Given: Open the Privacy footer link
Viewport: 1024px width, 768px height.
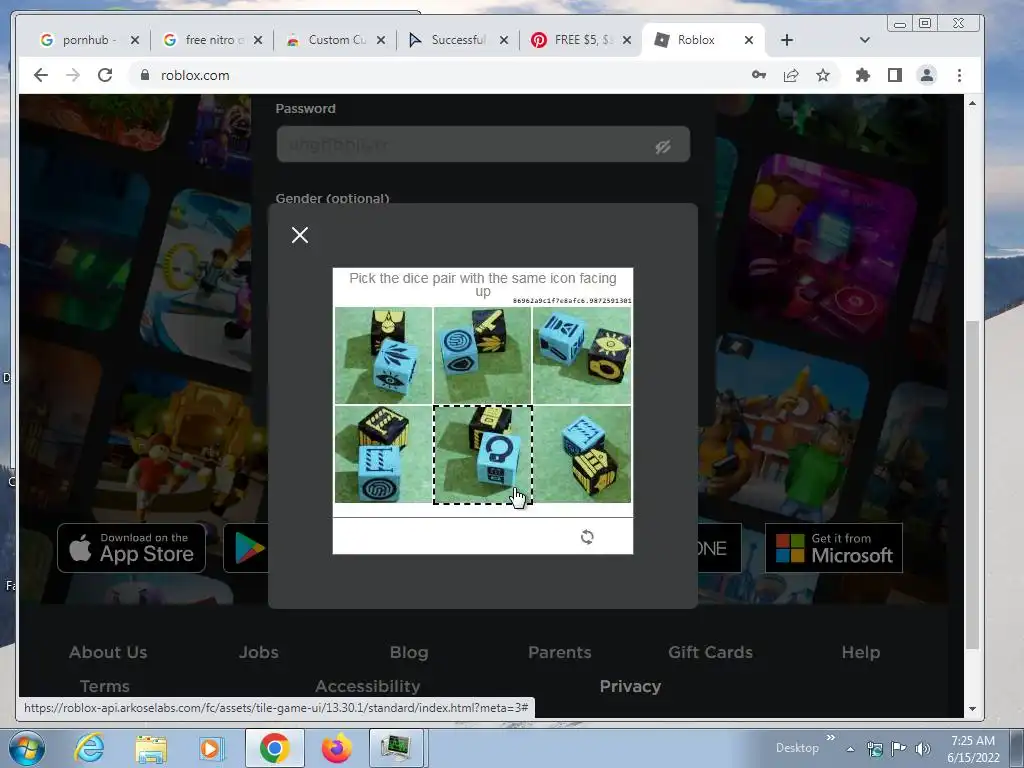Looking at the screenshot, I should tap(630, 686).
